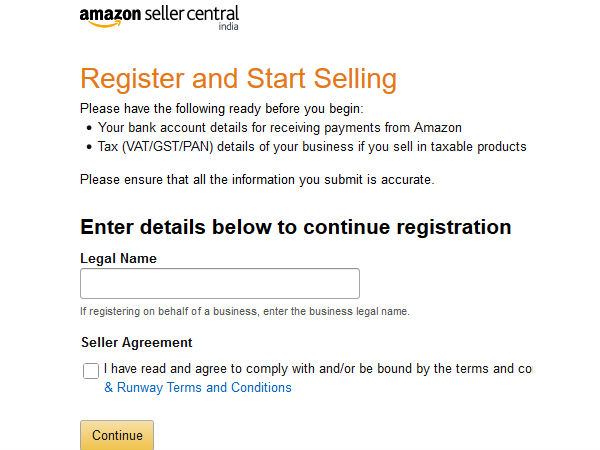This screenshot has height=450, width=600.
Task: Tick the Seller Agreement checkbox
Action: [91, 371]
